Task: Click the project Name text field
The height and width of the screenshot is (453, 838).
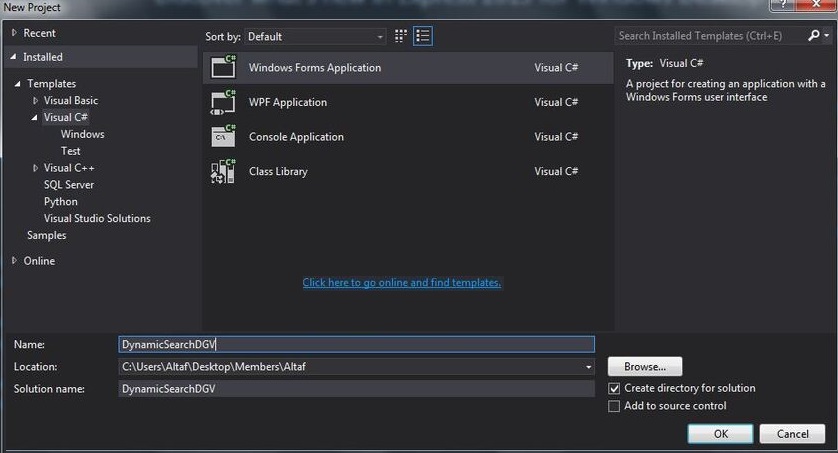Action: [x=355, y=344]
